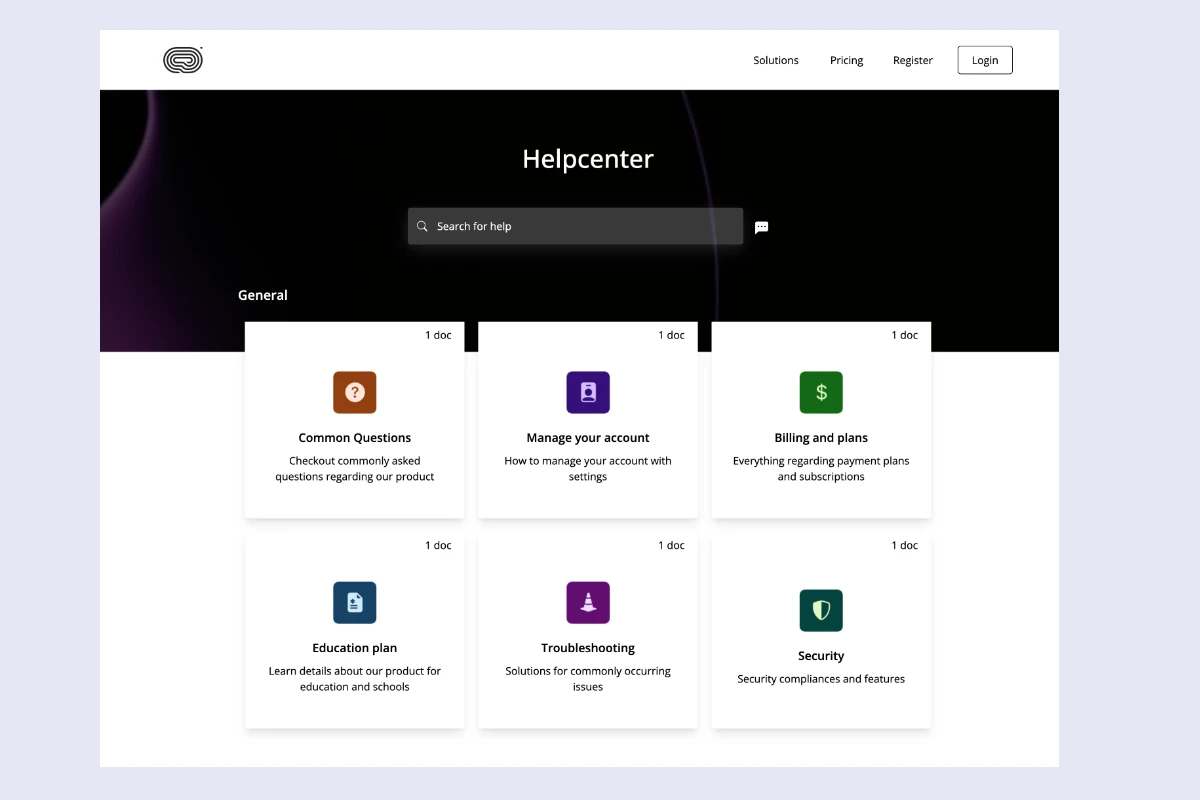Open the Manage your account title
The height and width of the screenshot is (800, 1200).
pos(588,438)
